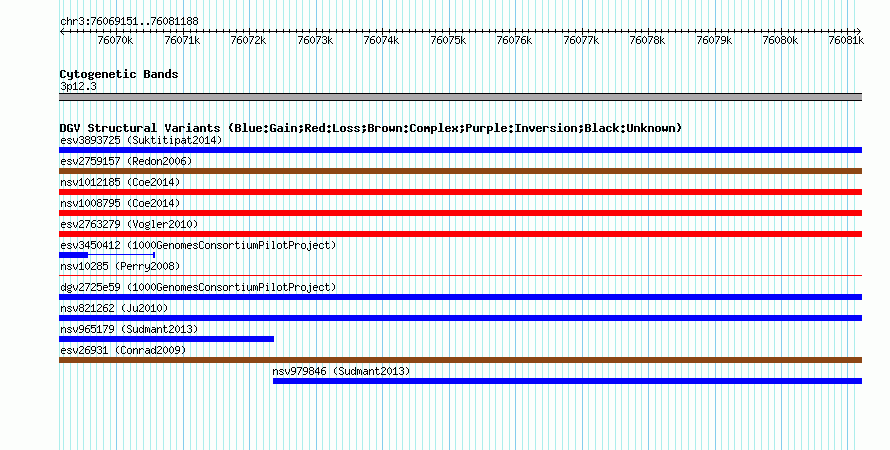Click the 76077k ruler tick label
The image size is (890, 450).
pos(581,40)
